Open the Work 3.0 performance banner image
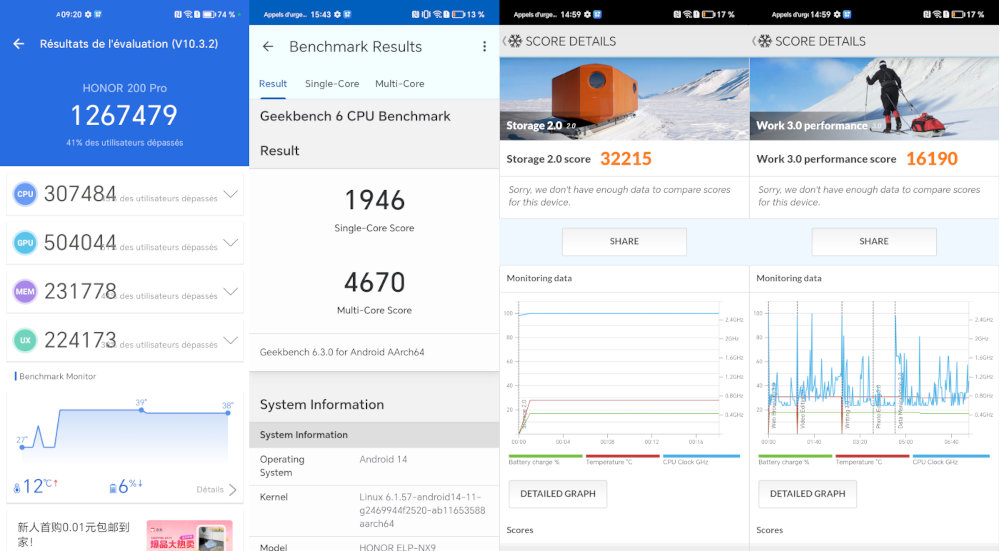 (874, 99)
